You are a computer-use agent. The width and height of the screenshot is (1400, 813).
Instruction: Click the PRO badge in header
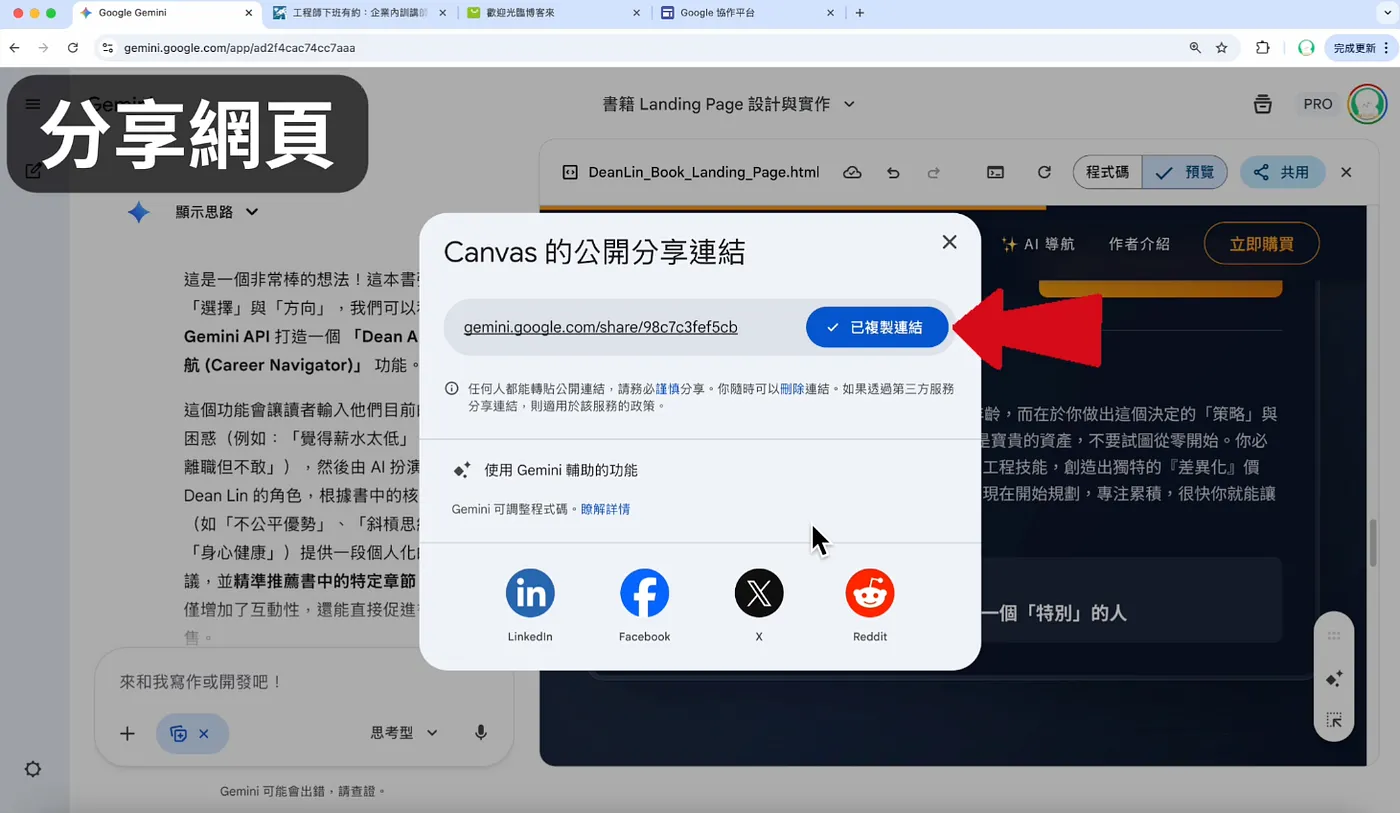(x=1318, y=104)
